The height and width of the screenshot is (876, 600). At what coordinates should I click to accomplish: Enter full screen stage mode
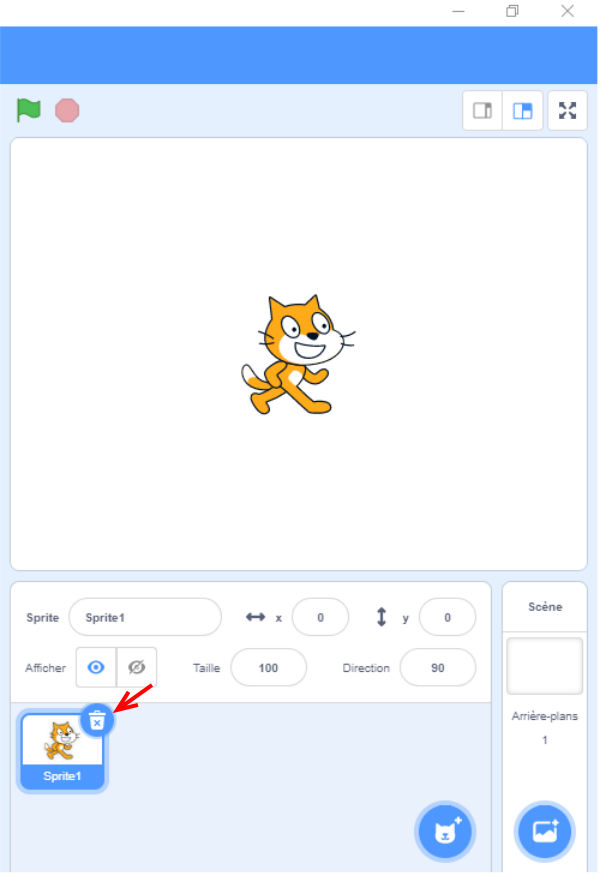point(567,111)
